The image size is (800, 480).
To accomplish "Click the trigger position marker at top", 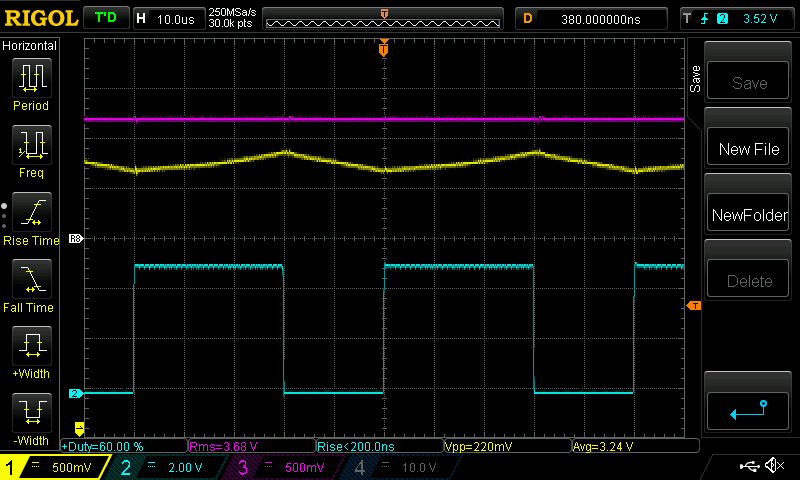I will 383,49.
